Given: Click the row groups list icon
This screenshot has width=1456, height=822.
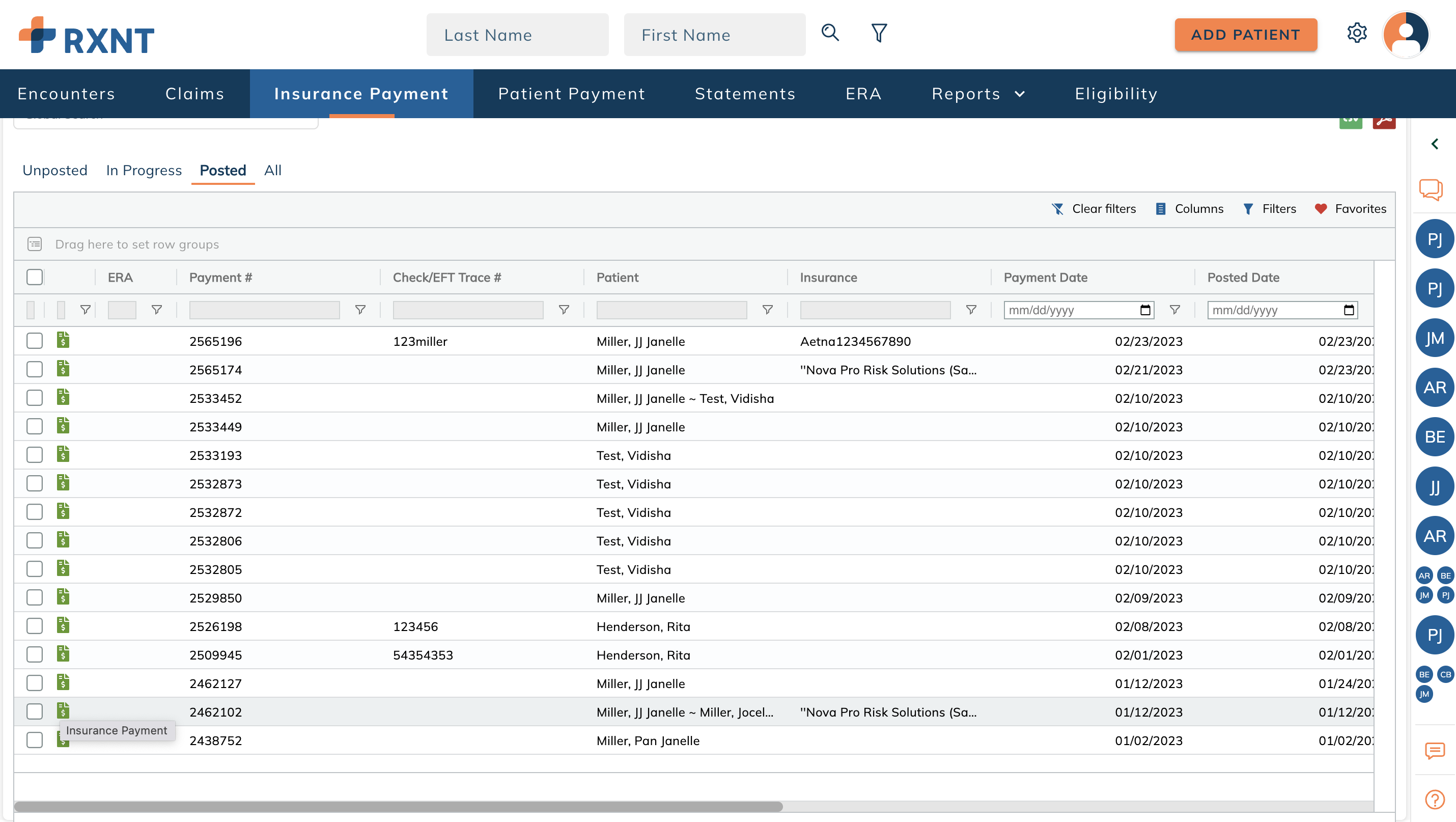Looking at the screenshot, I should coord(35,244).
